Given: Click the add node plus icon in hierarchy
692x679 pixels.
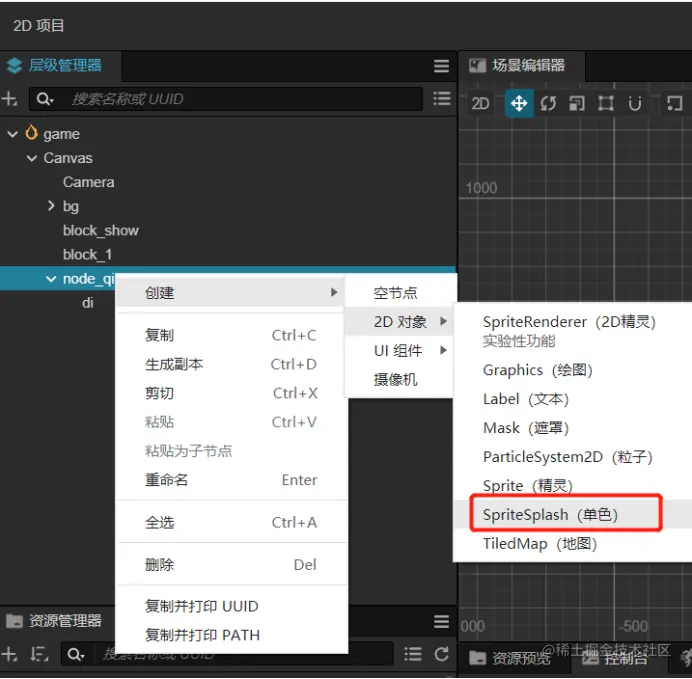Looking at the screenshot, I should 9,98.
